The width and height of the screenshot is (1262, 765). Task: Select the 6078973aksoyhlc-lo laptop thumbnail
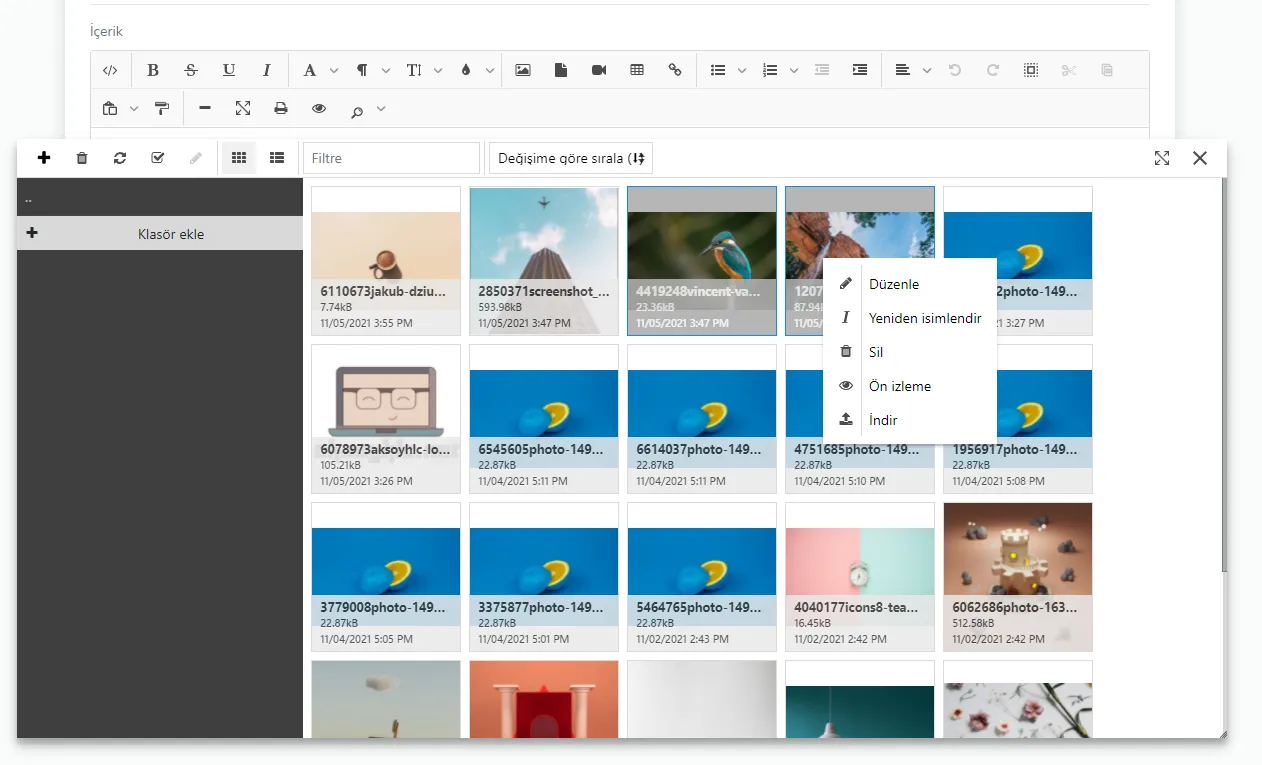386,419
